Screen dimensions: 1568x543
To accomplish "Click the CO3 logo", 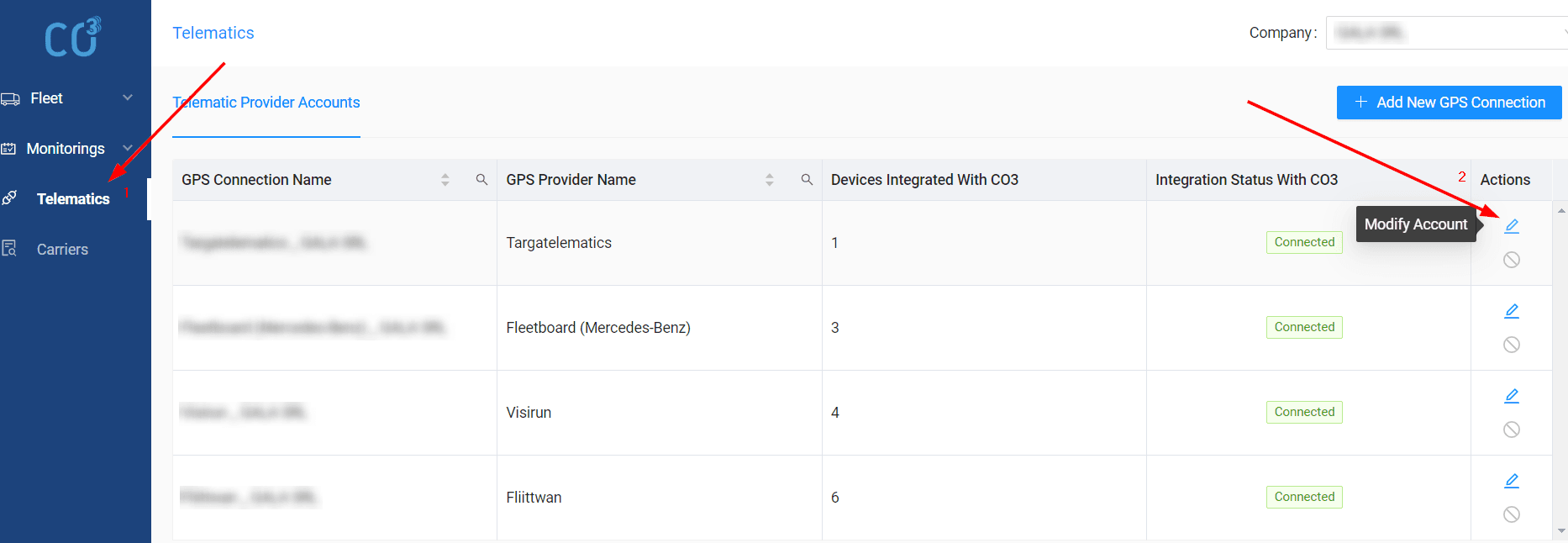I will (x=72, y=37).
